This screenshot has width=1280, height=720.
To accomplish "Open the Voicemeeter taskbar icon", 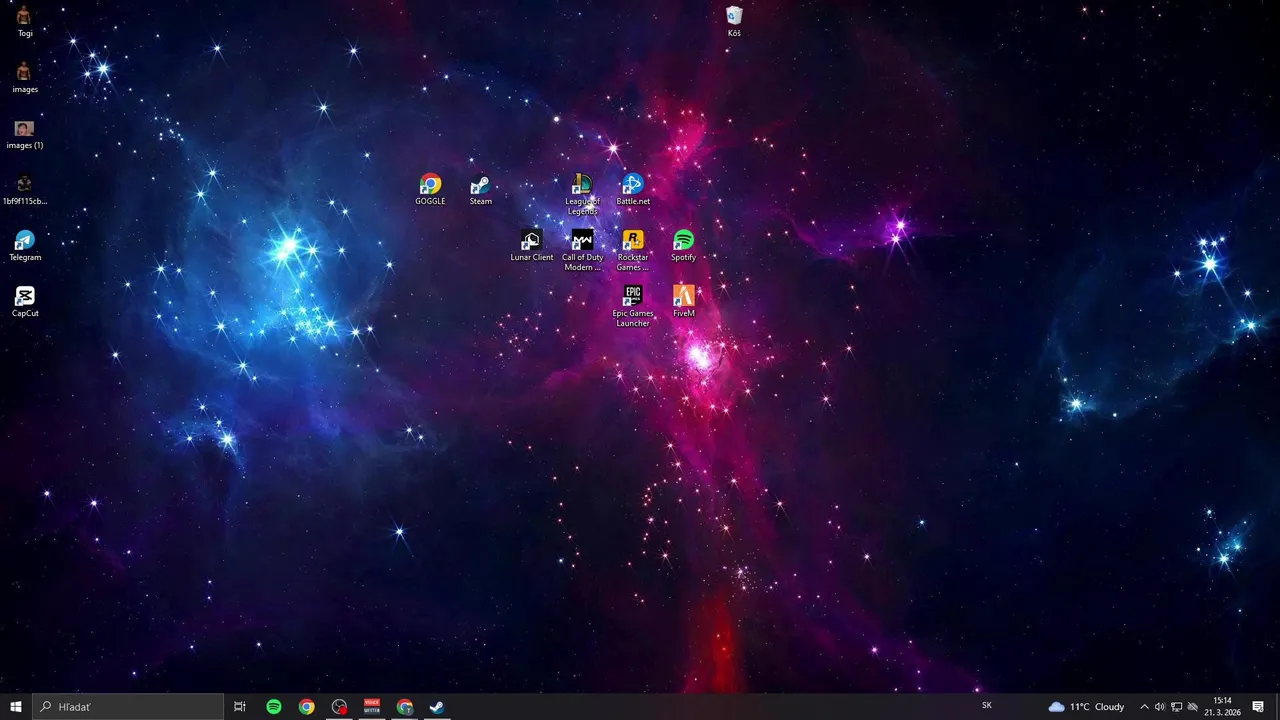I will pyautogui.click(x=372, y=707).
